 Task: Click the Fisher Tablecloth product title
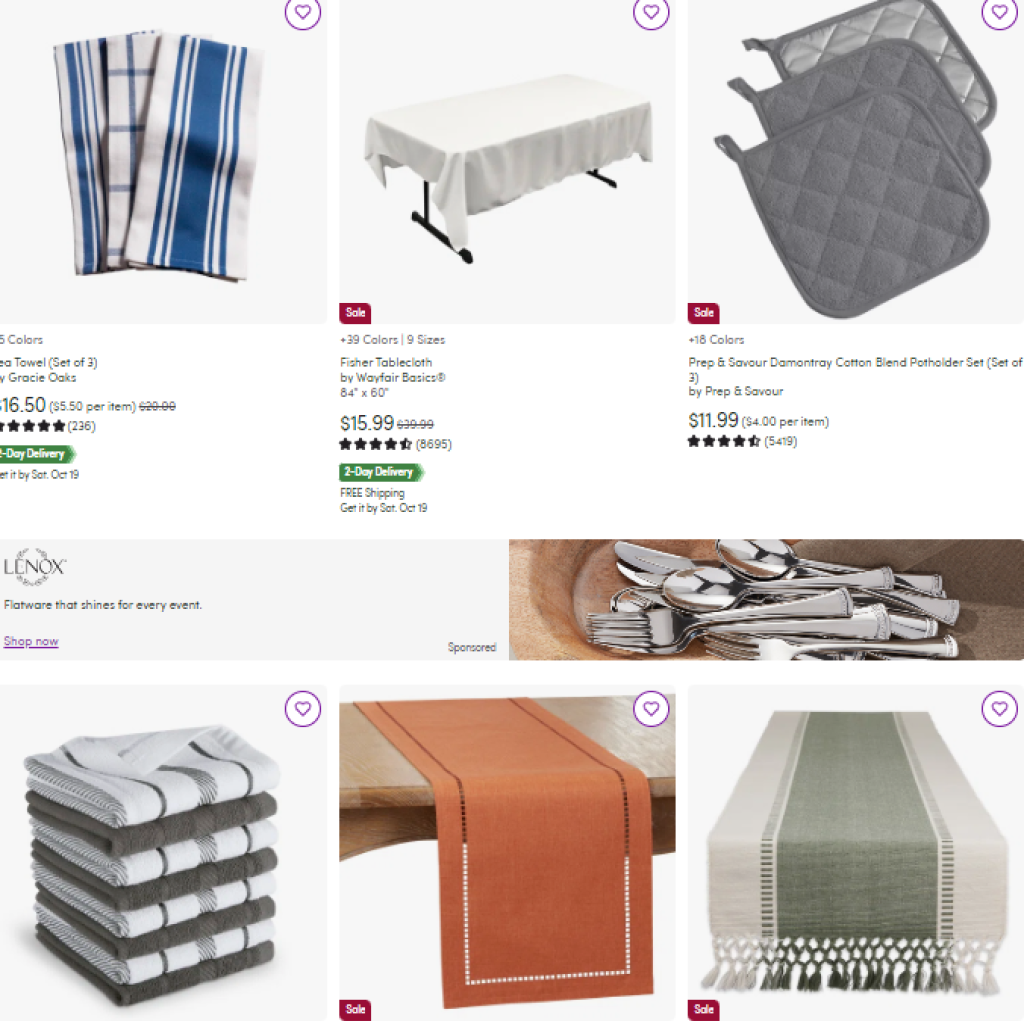(x=386, y=362)
